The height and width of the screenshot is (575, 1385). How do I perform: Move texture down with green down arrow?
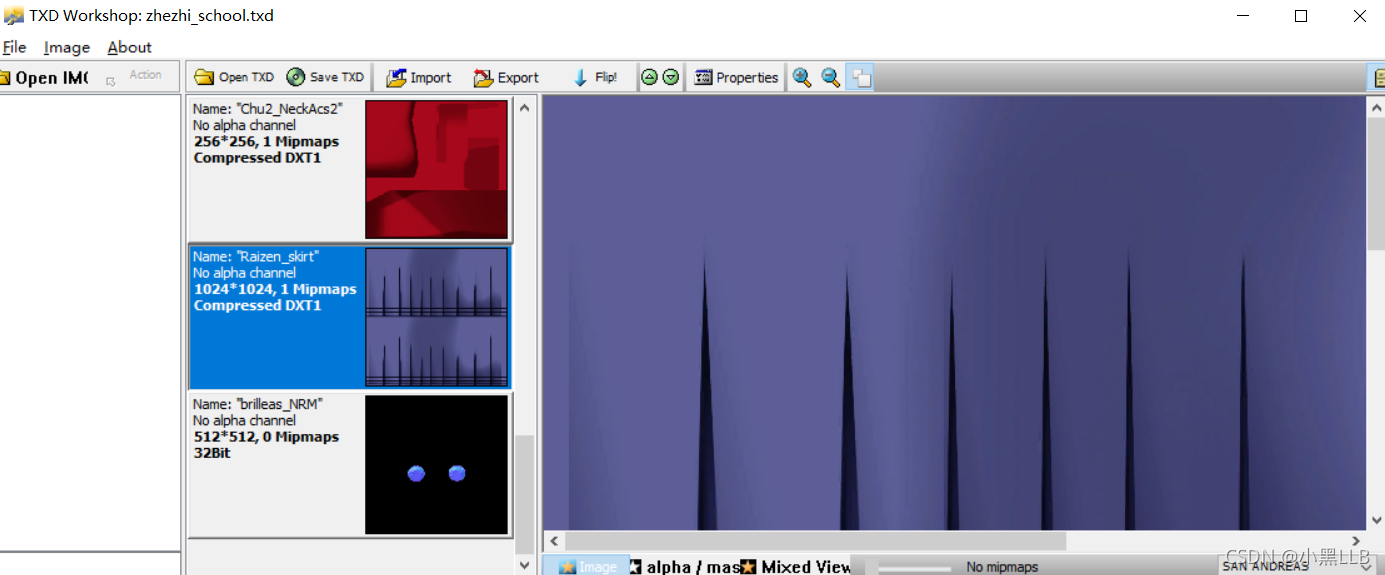click(670, 77)
